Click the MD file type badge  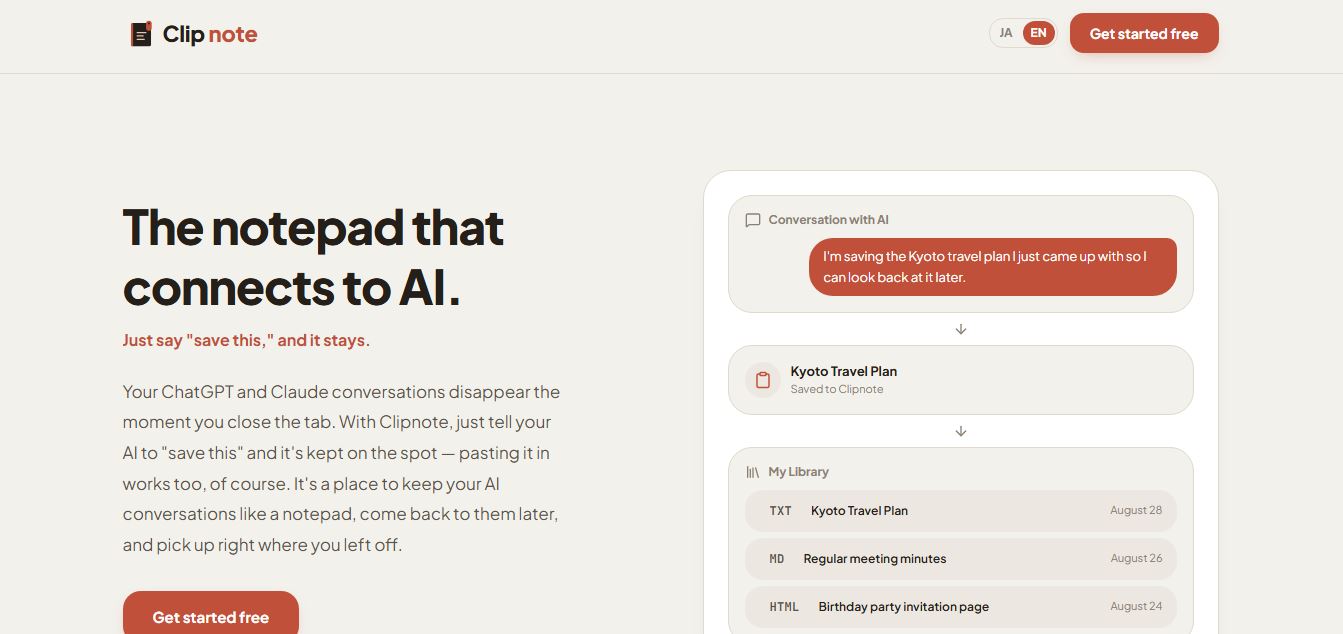[x=777, y=559]
